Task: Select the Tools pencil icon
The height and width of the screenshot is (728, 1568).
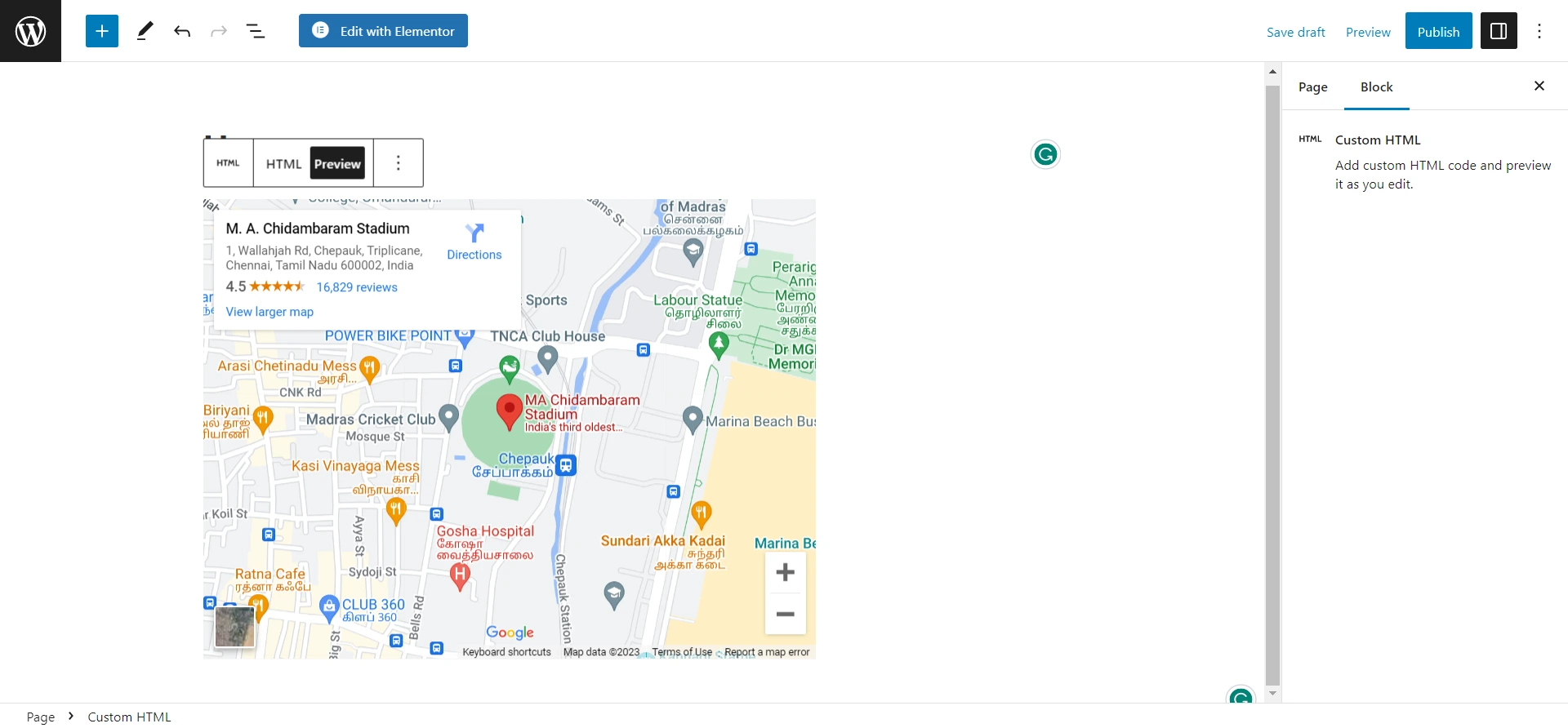Action: coord(145,31)
